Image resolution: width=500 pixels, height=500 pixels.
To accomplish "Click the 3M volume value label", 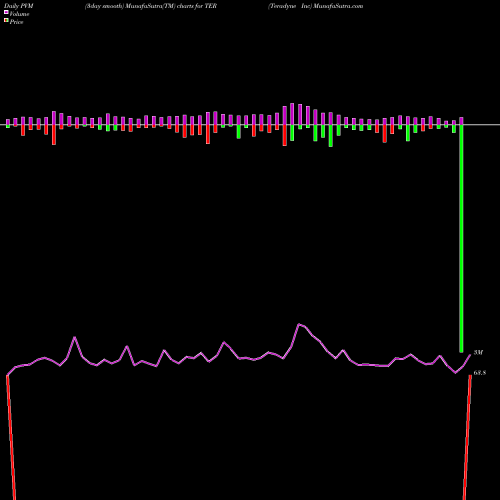I will [x=478, y=352].
